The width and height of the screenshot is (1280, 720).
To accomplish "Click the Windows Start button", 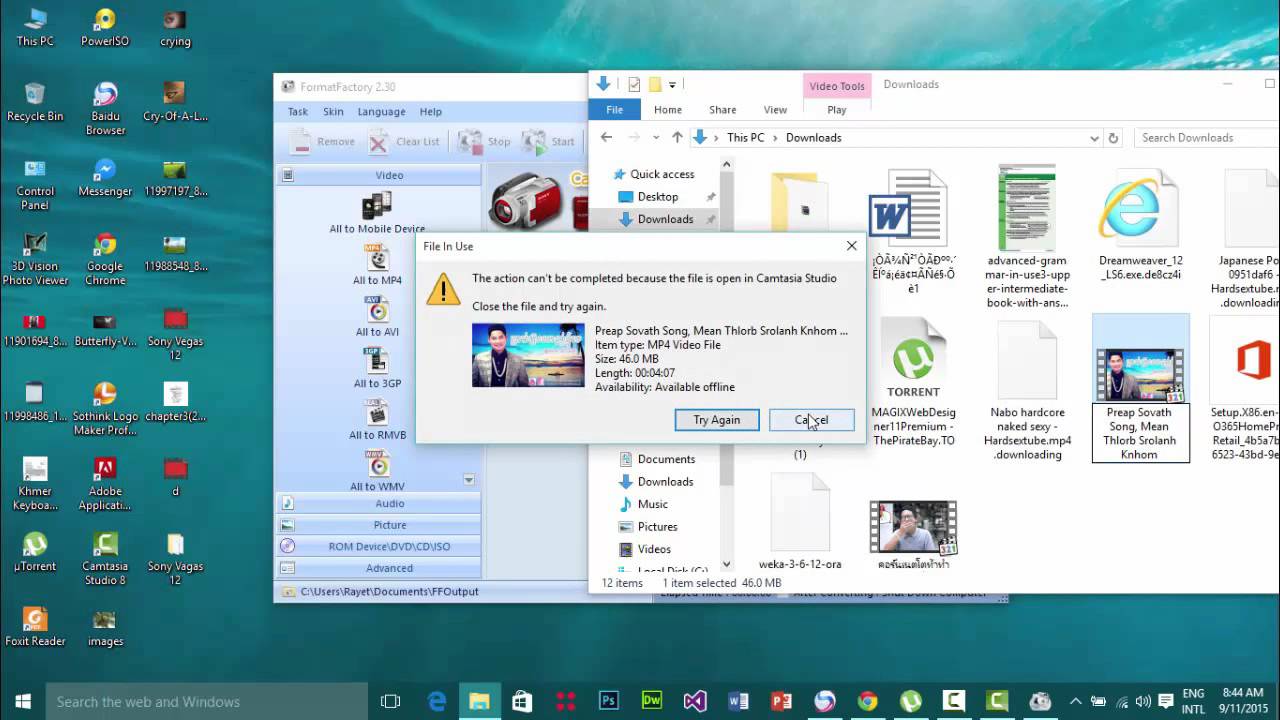I will click(22, 701).
